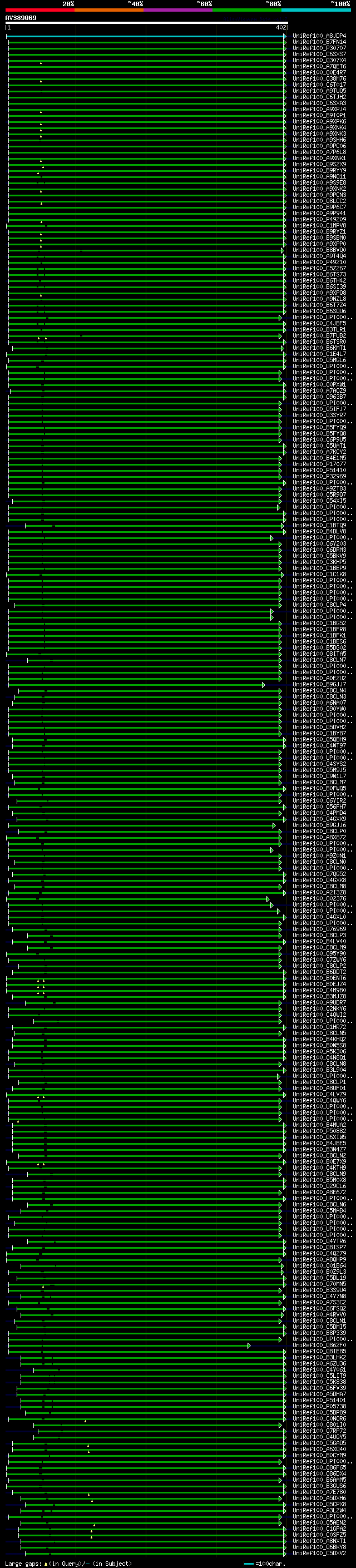Click the UniRef100_A2I3Z8 label
This screenshot has width=356, height=1568.
[319, 892]
